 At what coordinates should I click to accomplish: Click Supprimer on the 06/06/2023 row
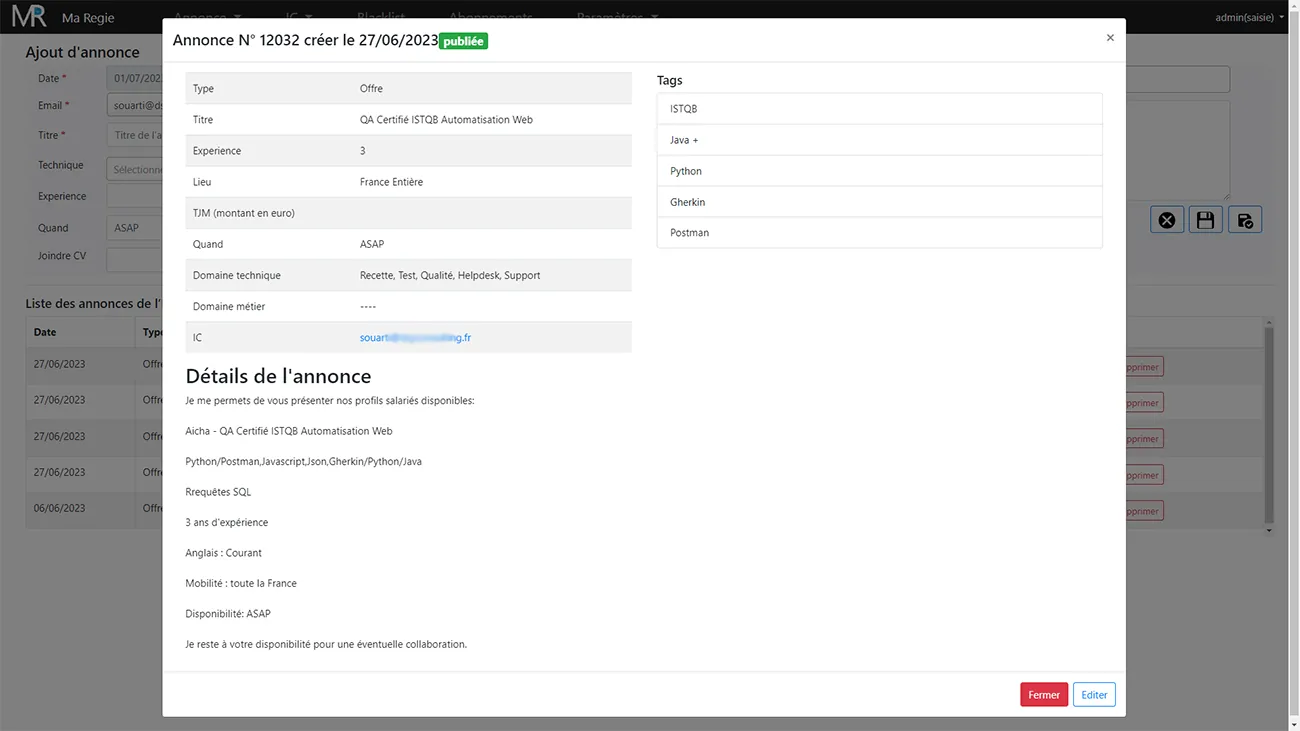pos(1143,511)
